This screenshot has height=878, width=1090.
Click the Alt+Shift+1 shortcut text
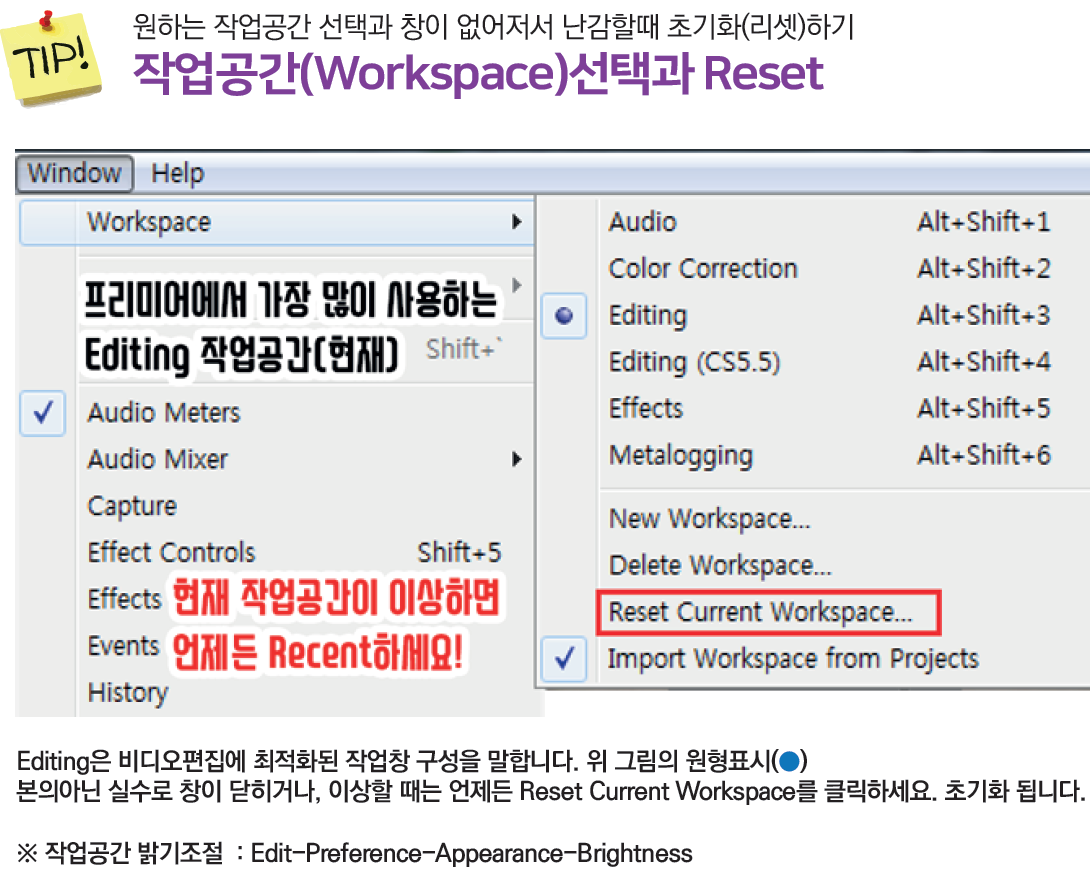984,222
